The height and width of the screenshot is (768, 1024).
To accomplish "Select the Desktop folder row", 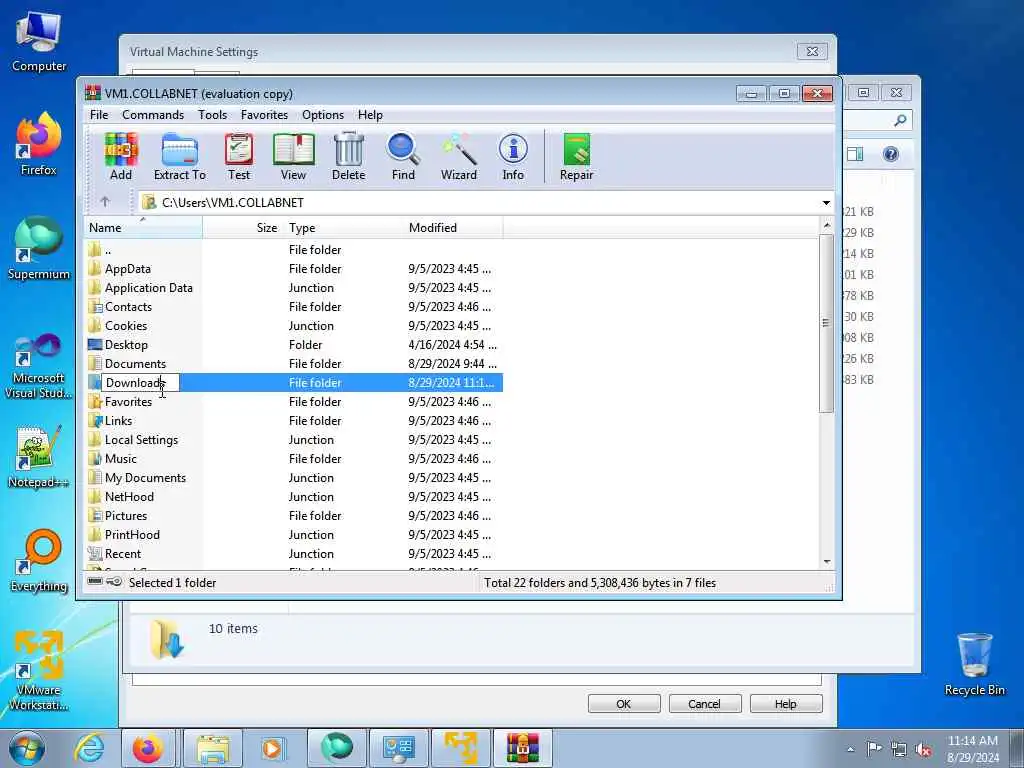I will [294, 344].
